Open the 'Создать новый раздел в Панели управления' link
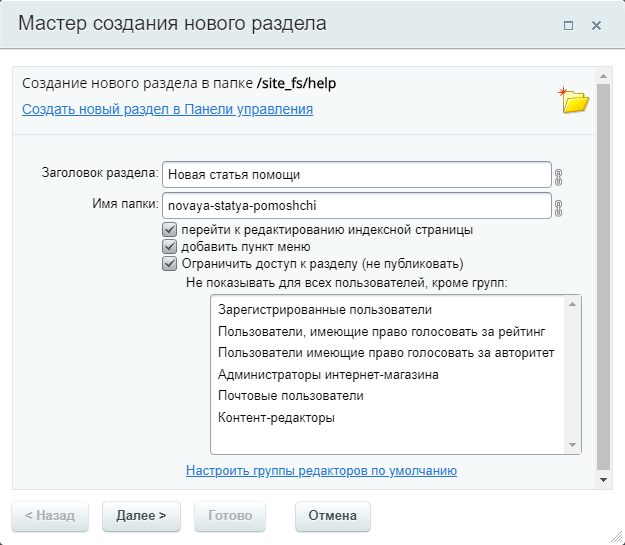The width and height of the screenshot is (625, 545). 167,109
